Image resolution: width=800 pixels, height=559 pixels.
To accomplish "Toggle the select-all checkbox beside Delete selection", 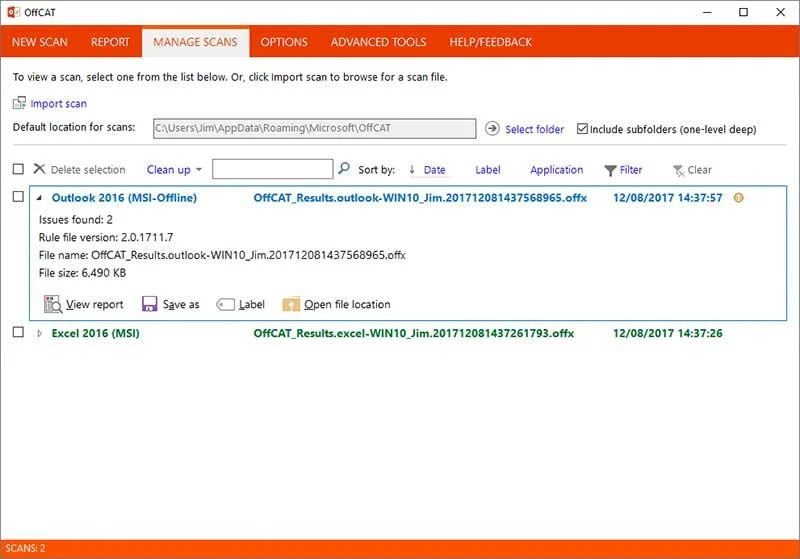I will (18, 169).
